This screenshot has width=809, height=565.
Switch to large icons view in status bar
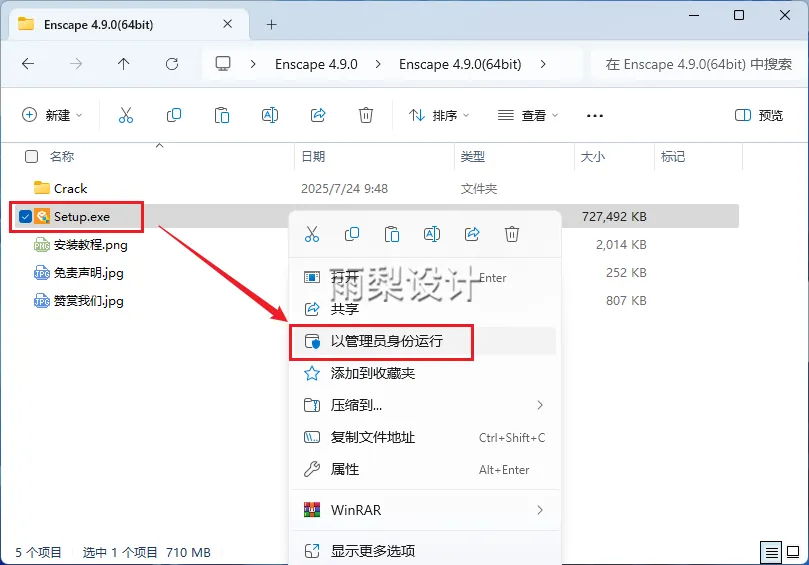click(x=793, y=553)
